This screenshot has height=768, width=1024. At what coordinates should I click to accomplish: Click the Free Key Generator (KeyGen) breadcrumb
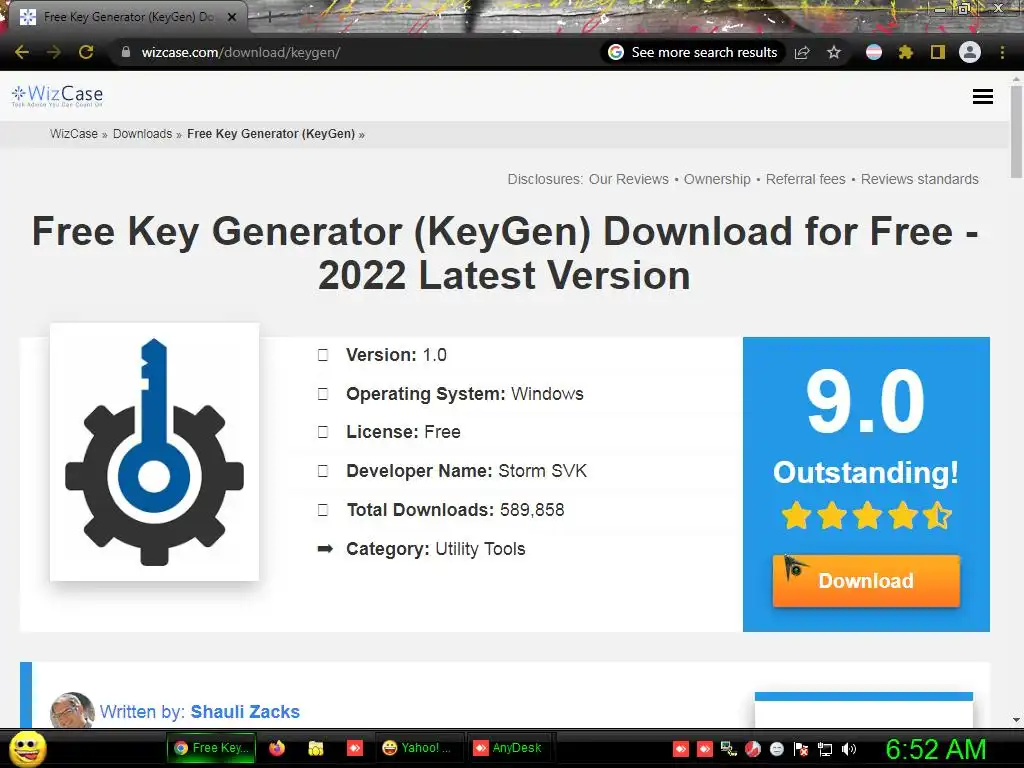271,134
